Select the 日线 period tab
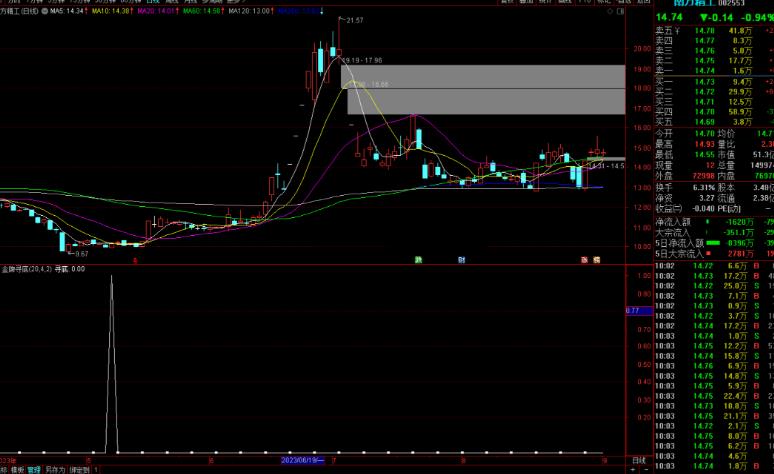The image size is (774, 474). click(x=153, y=1)
